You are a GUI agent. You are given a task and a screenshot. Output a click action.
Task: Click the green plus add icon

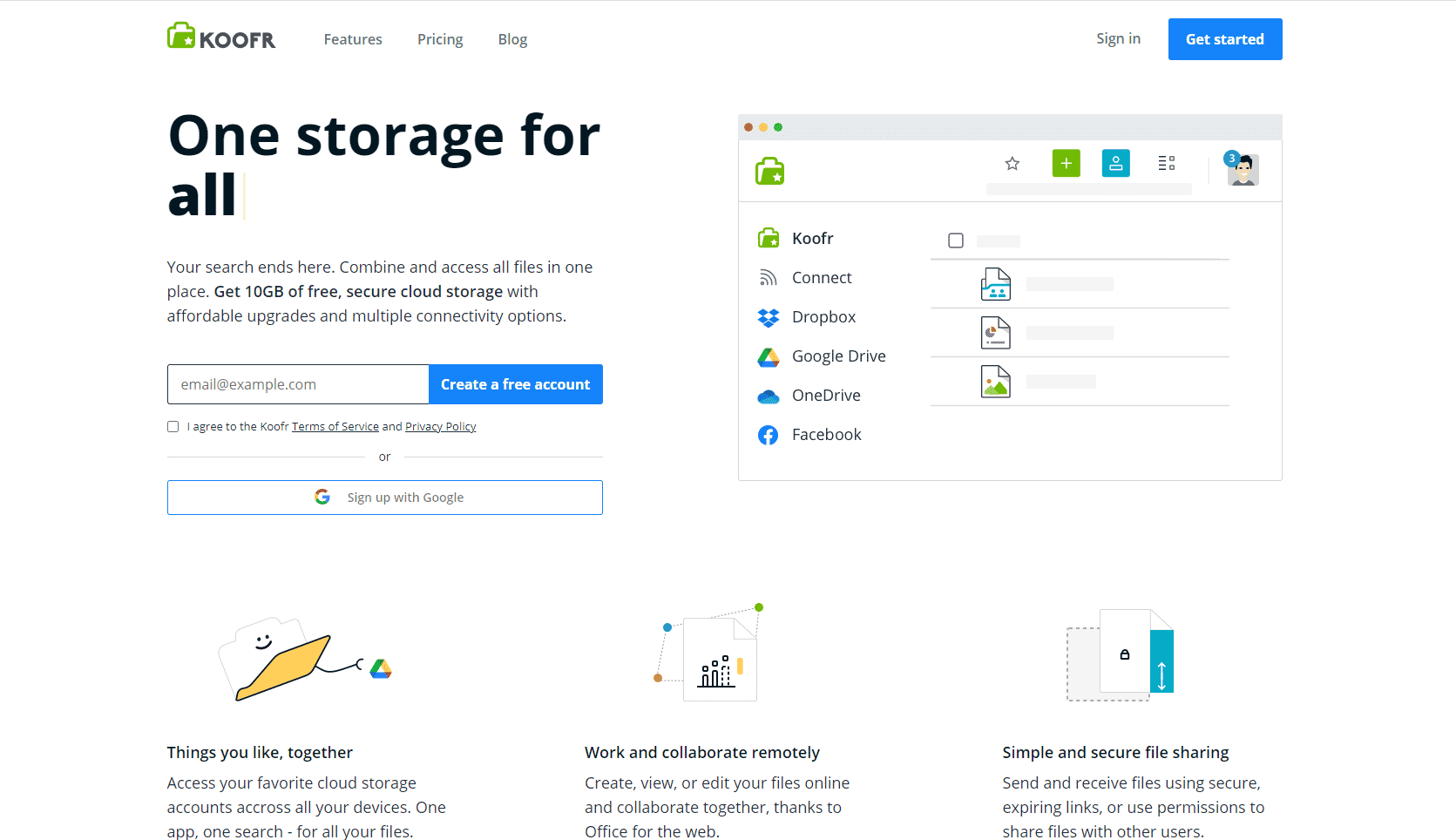1067,163
